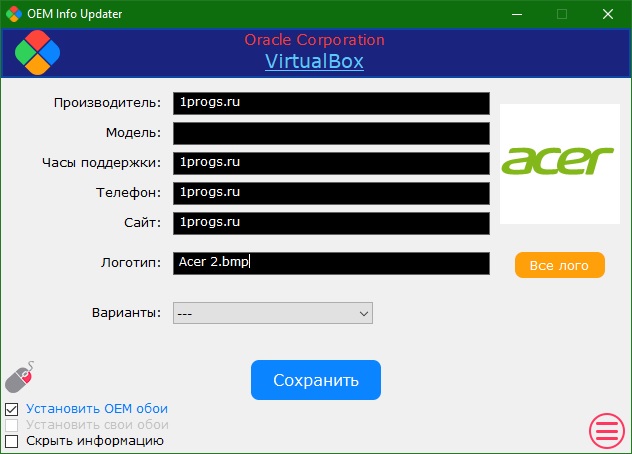Viewport: 632px width, 454px height.
Task: Open the 'Все лого' button
Action: (560, 265)
